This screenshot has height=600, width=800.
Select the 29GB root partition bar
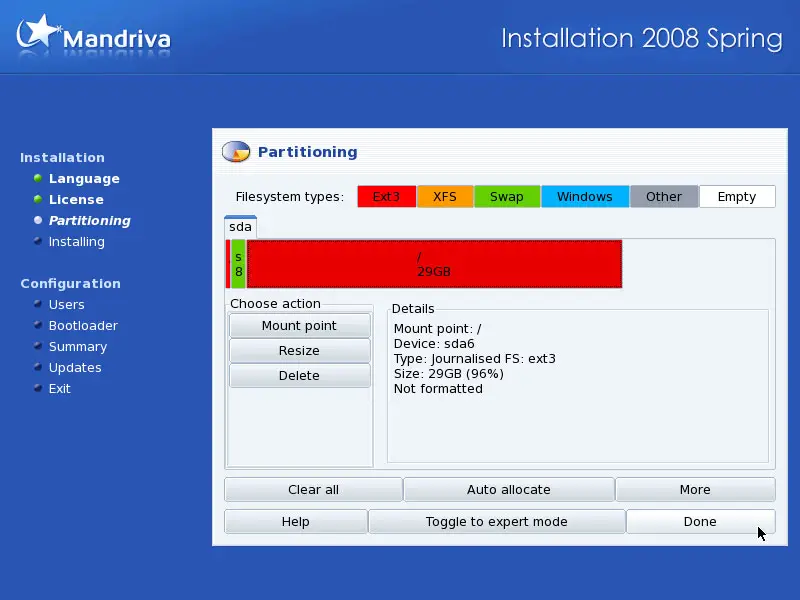(434, 264)
